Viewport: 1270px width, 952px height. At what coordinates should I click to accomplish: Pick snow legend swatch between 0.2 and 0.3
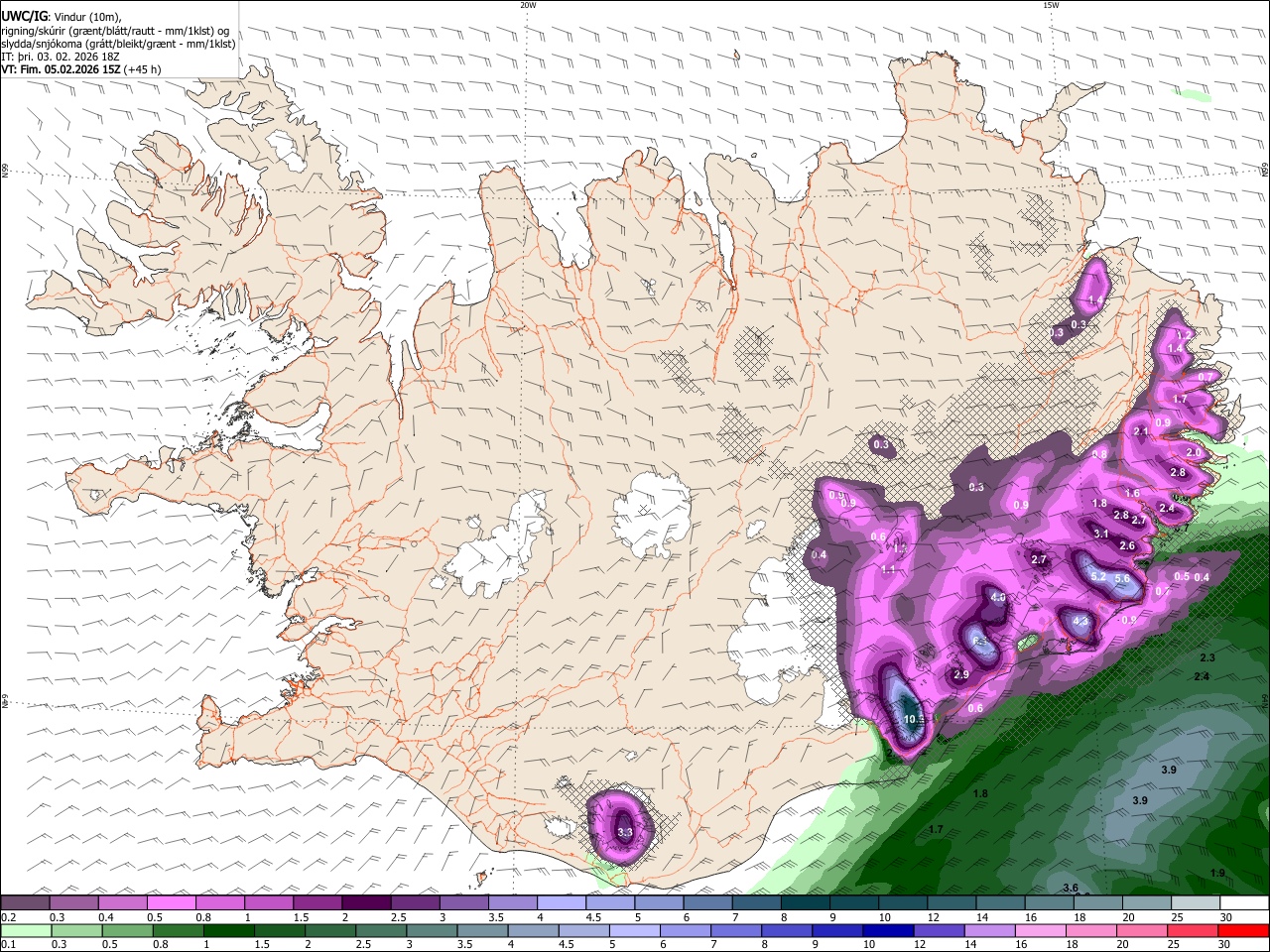coord(25,902)
